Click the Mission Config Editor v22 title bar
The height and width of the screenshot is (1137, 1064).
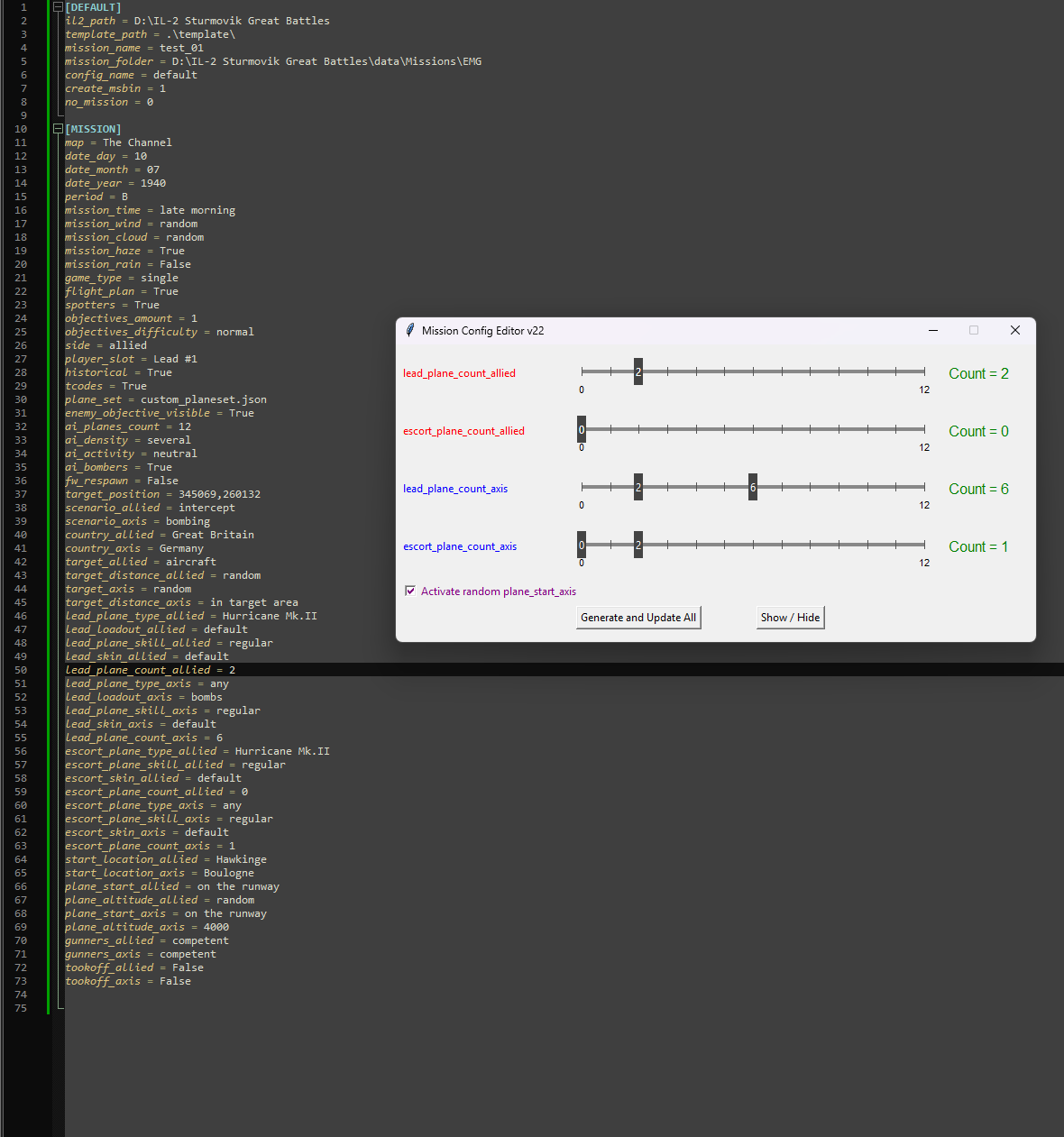pyautogui.click(x=667, y=330)
